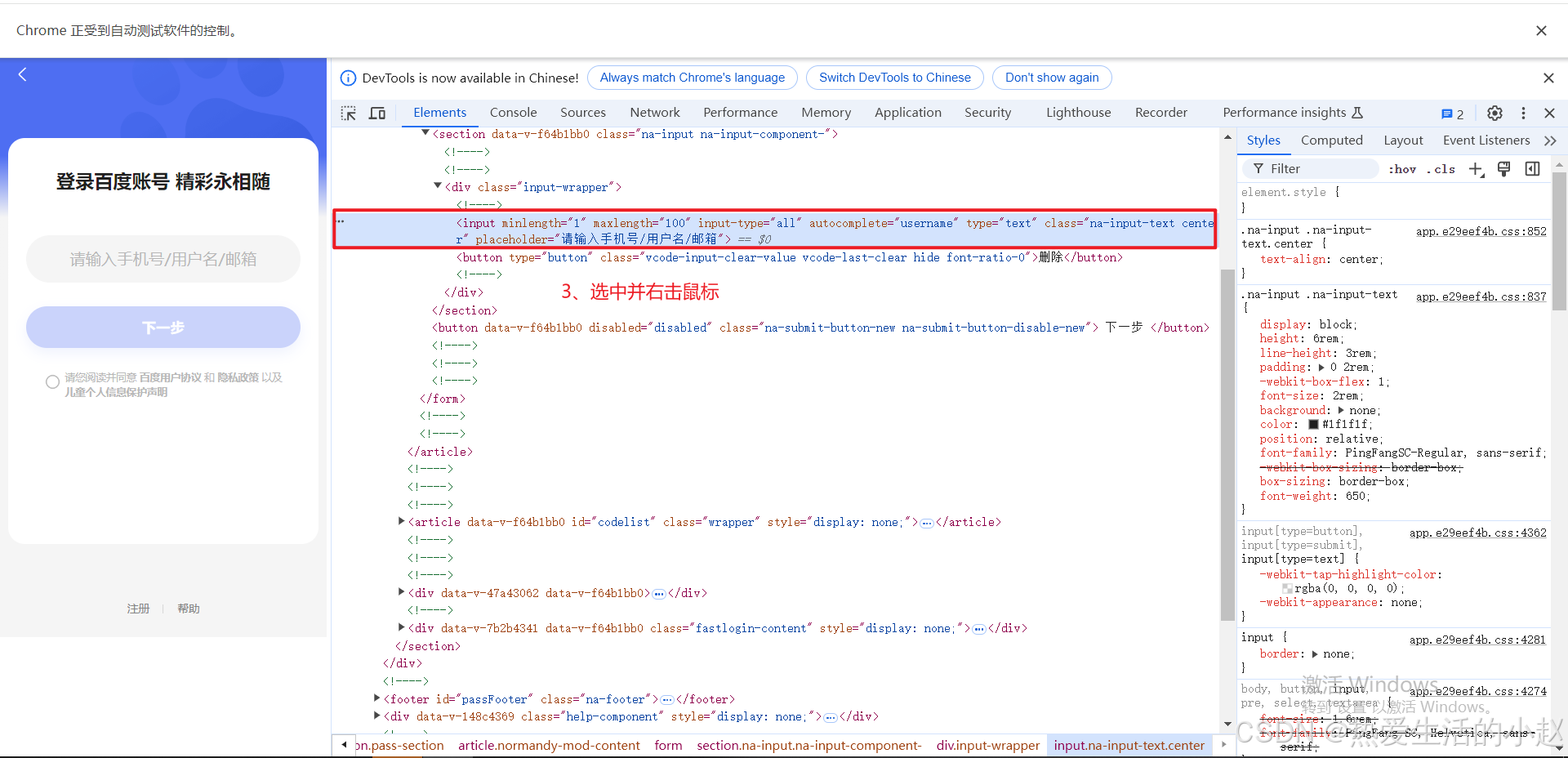Dismiss the DevTools language notification bar
This screenshot has width=1568, height=758.
pos(1548,78)
